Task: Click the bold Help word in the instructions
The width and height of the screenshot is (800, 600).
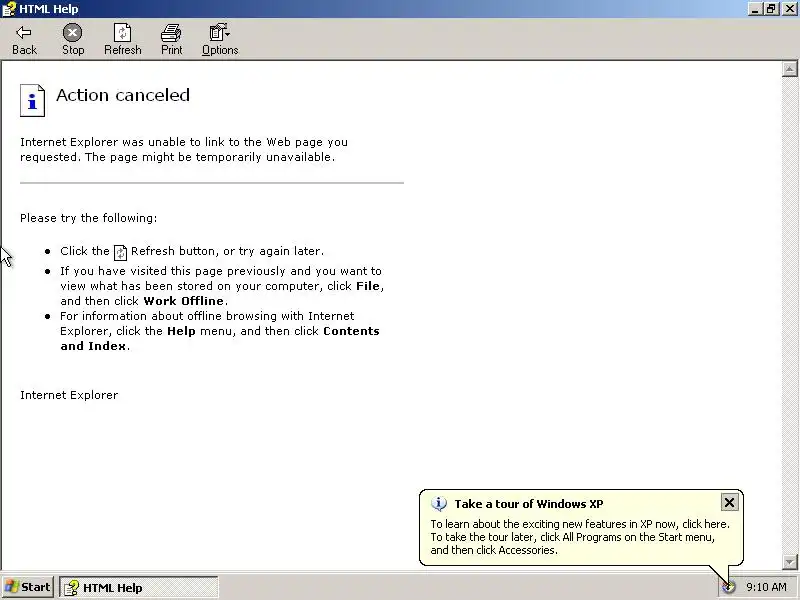Action: [181, 331]
